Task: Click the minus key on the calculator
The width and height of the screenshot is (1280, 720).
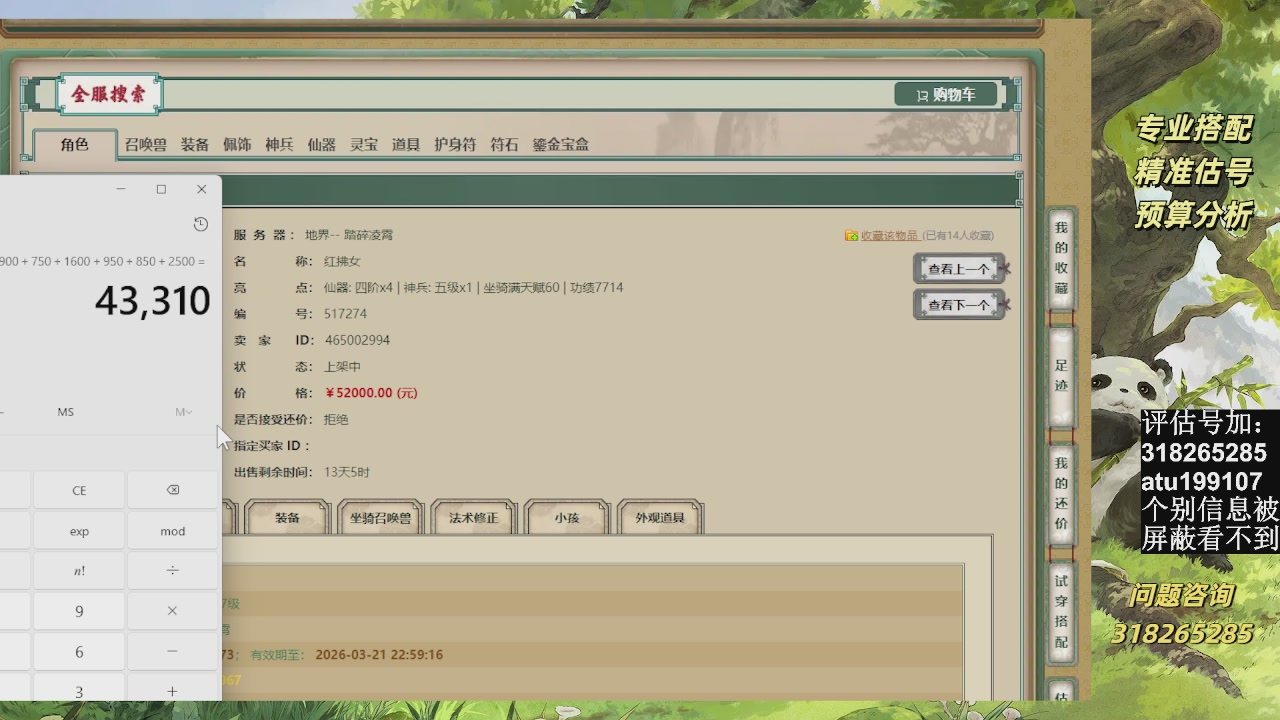Action: 172,652
